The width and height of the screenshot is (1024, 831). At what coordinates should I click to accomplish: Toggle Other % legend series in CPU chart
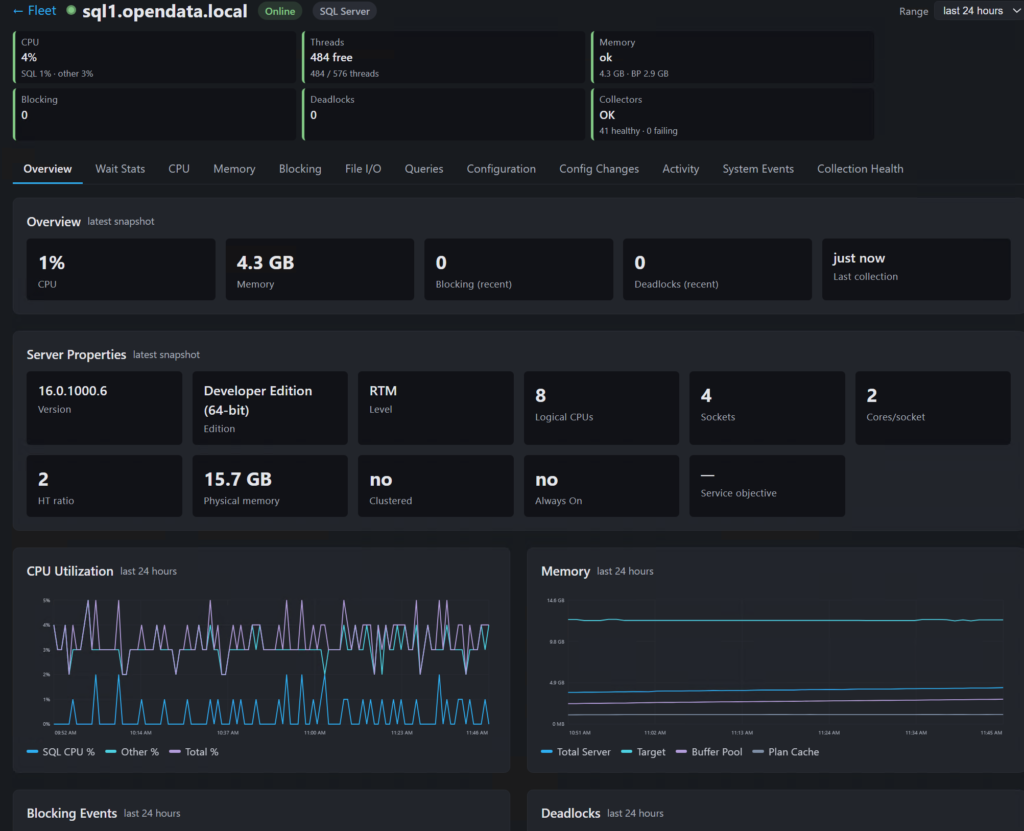point(132,752)
